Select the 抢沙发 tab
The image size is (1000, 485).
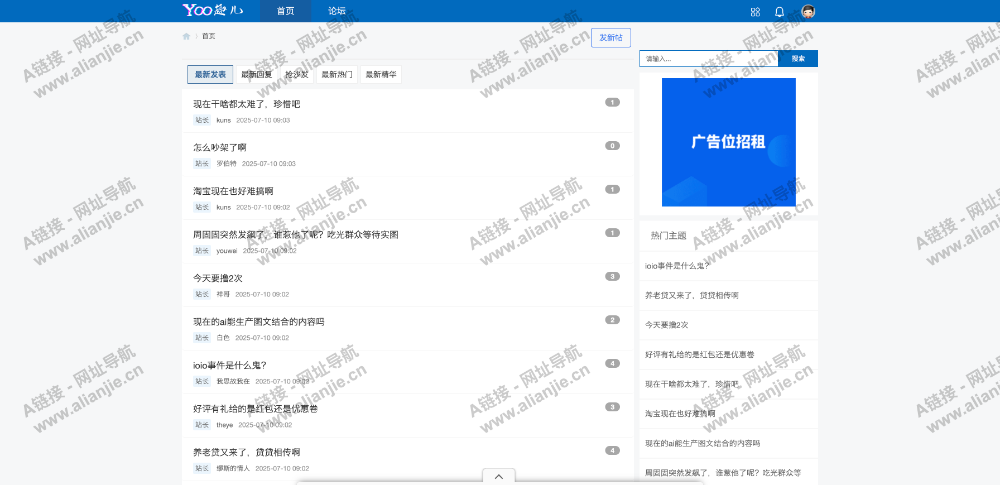pyautogui.click(x=297, y=75)
